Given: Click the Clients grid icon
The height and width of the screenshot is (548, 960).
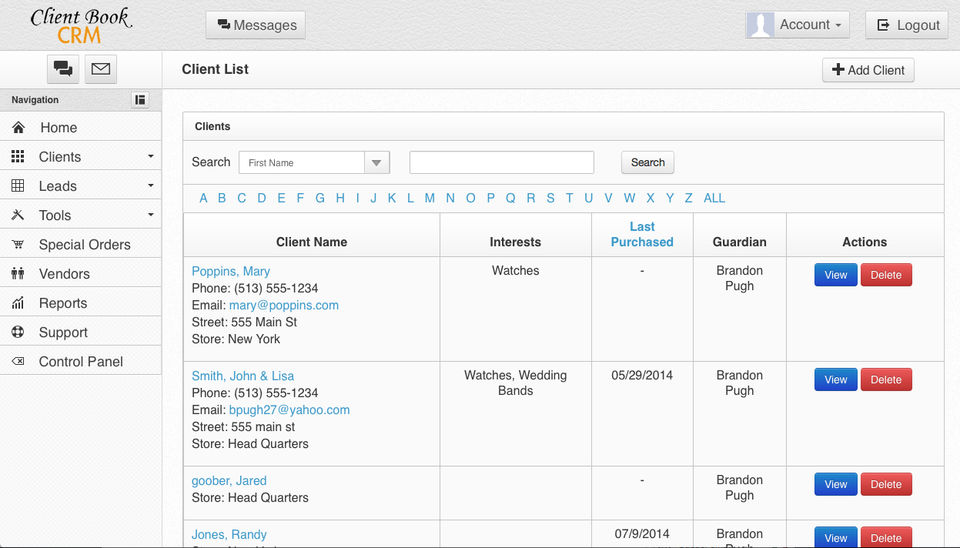Looking at the screenshot, I should point(18,157).
